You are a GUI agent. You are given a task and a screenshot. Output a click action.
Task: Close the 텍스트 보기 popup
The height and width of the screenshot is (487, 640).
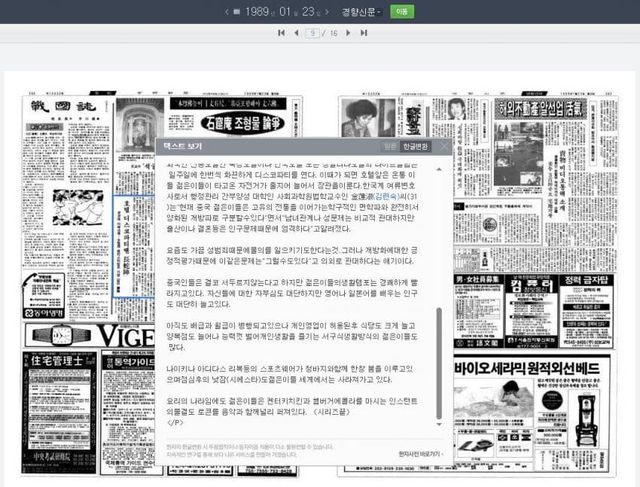click(x=445, y=146)
